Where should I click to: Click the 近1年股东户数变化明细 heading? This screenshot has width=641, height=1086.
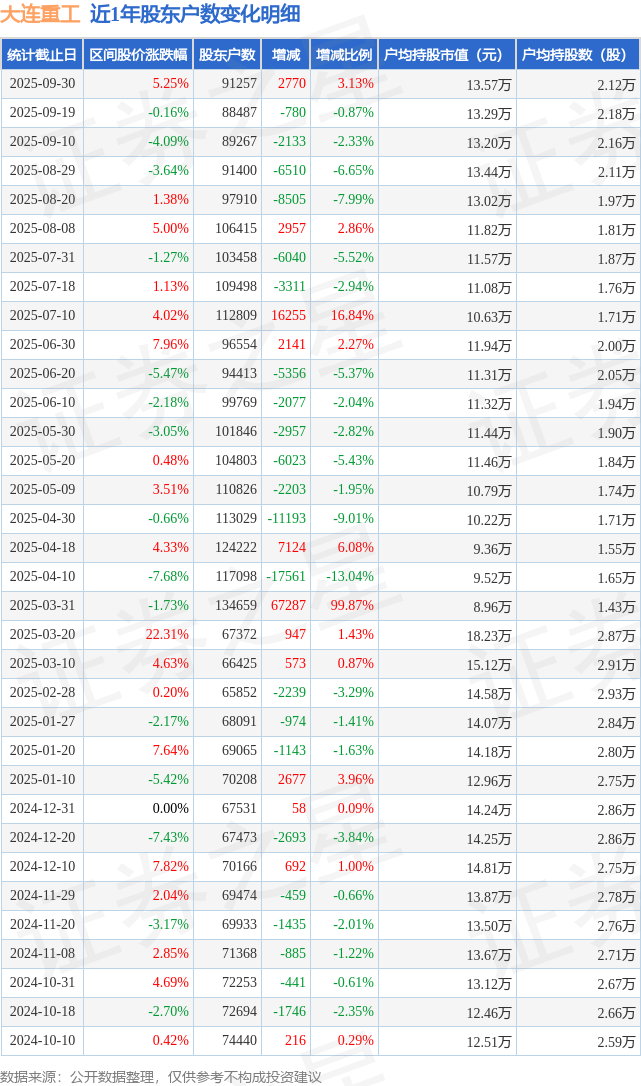point(195,15)
